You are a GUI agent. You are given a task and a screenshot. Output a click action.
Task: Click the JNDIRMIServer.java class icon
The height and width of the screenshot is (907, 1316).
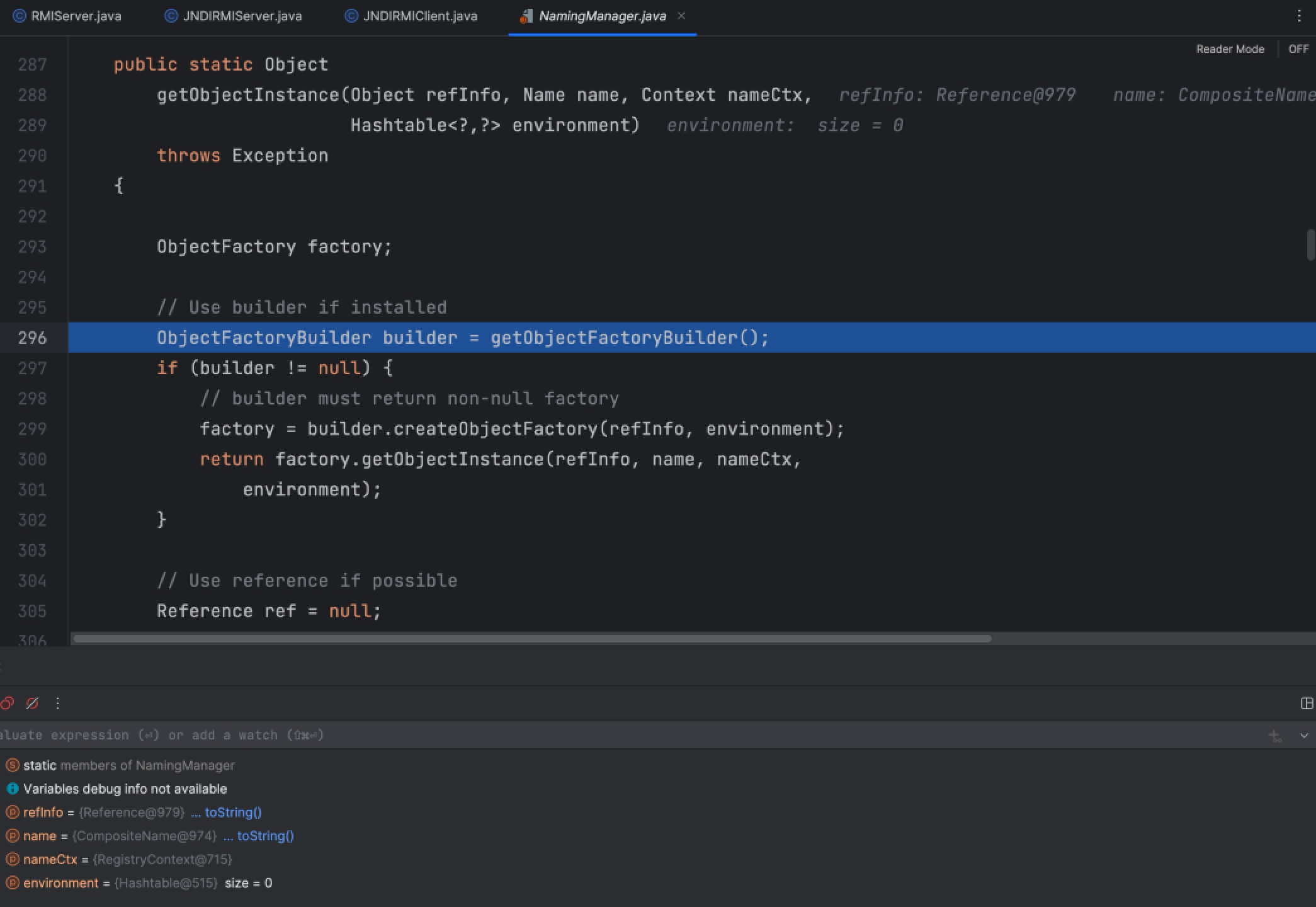171,16
